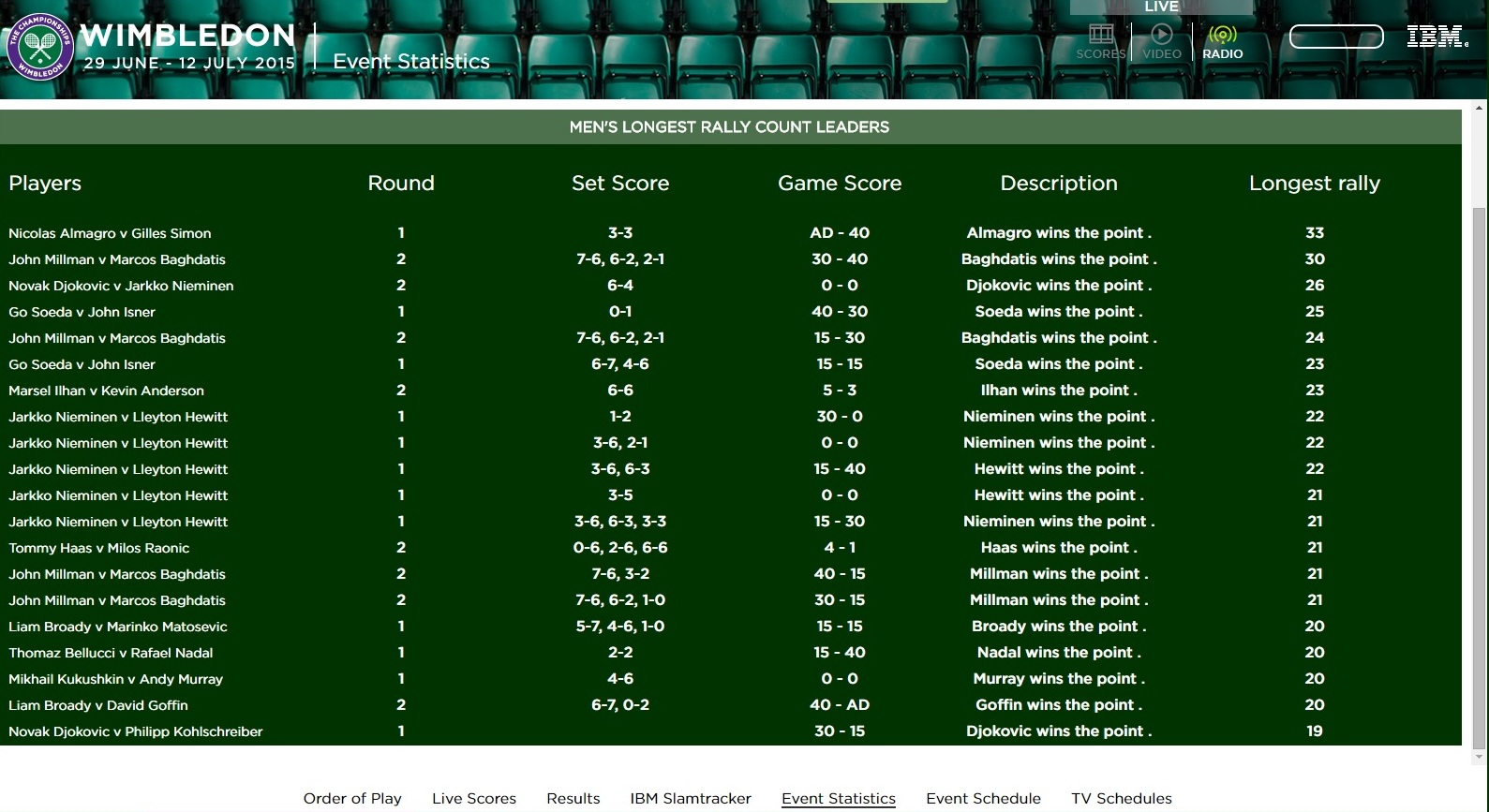This screenshot has width=1489, height=812.
Task: Open IBM Slamtracker menu item
Action: click(691, 798)
